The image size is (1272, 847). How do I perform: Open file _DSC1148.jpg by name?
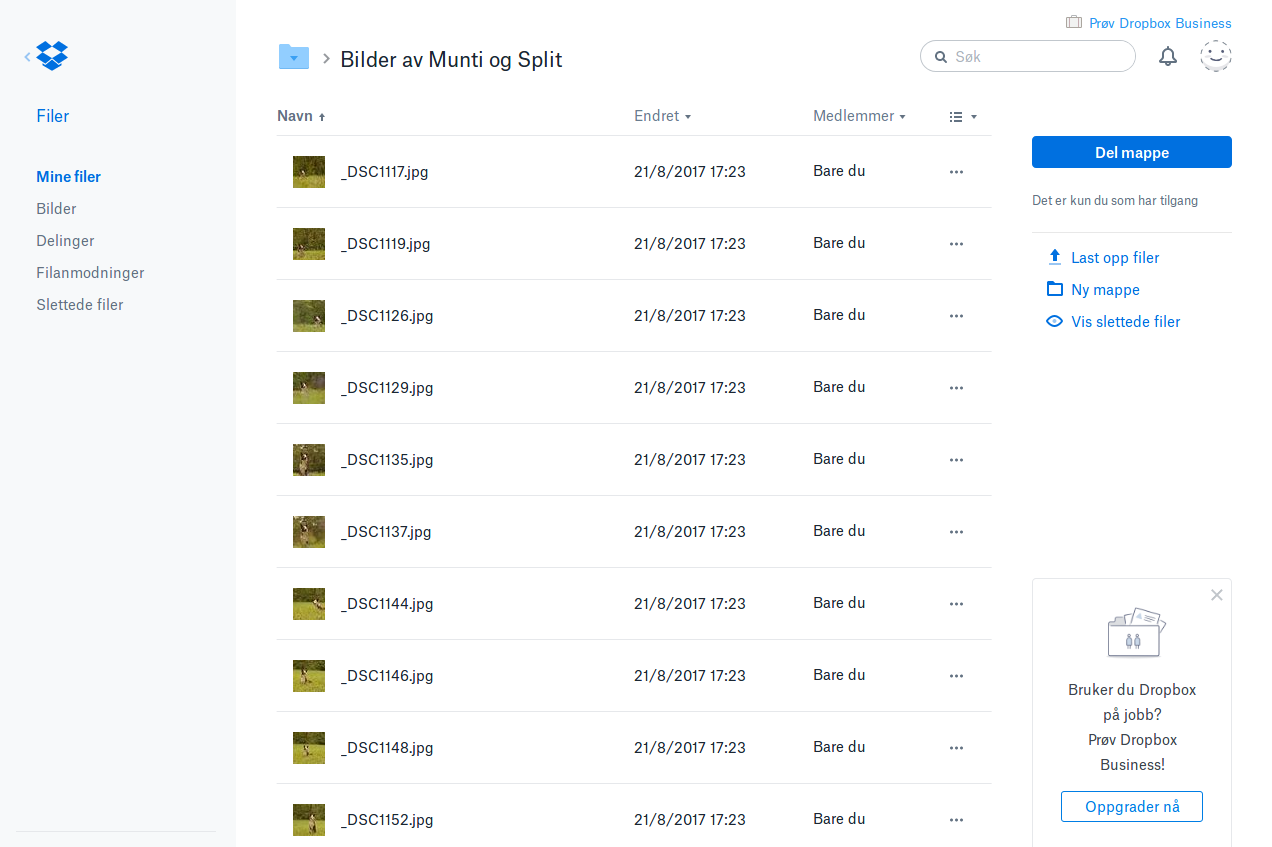[387, 748]
